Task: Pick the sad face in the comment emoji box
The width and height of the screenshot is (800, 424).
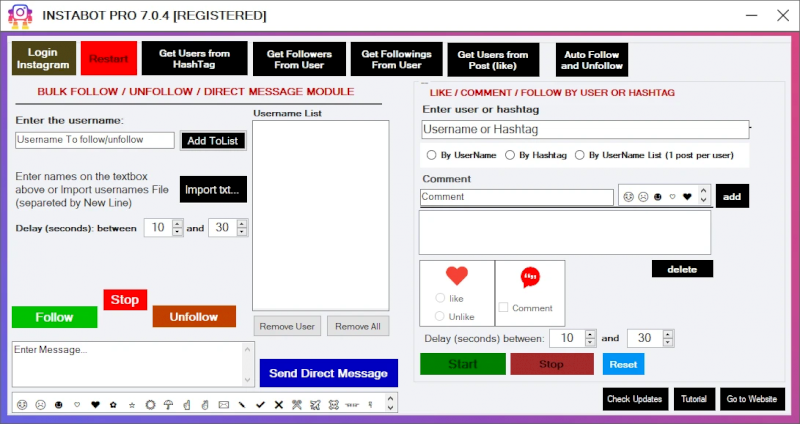Action: pyautogui.click(x=643, y=196)
